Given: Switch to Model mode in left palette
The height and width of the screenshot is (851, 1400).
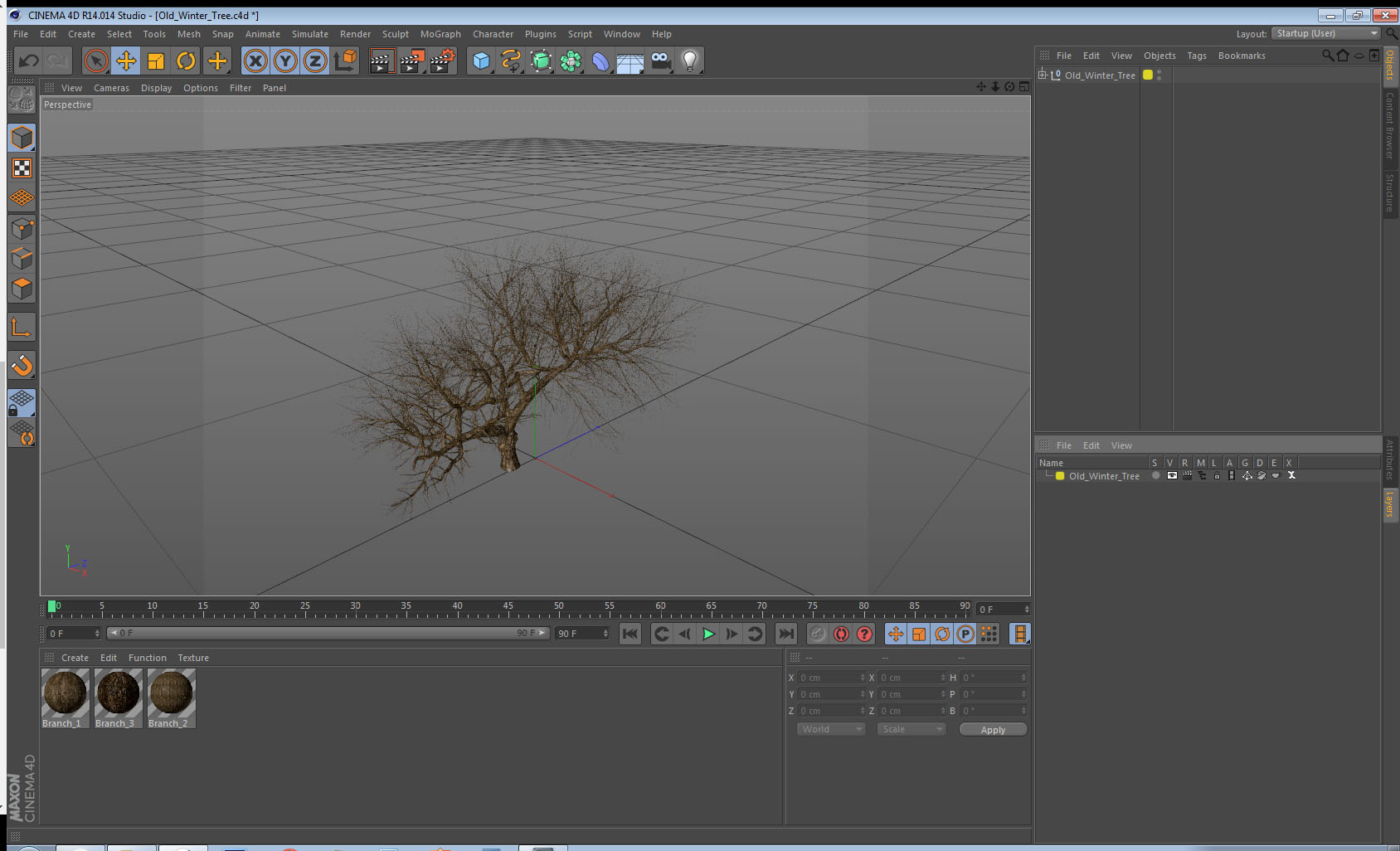Looking at the screenshot, I should click(x=22, y=138).
